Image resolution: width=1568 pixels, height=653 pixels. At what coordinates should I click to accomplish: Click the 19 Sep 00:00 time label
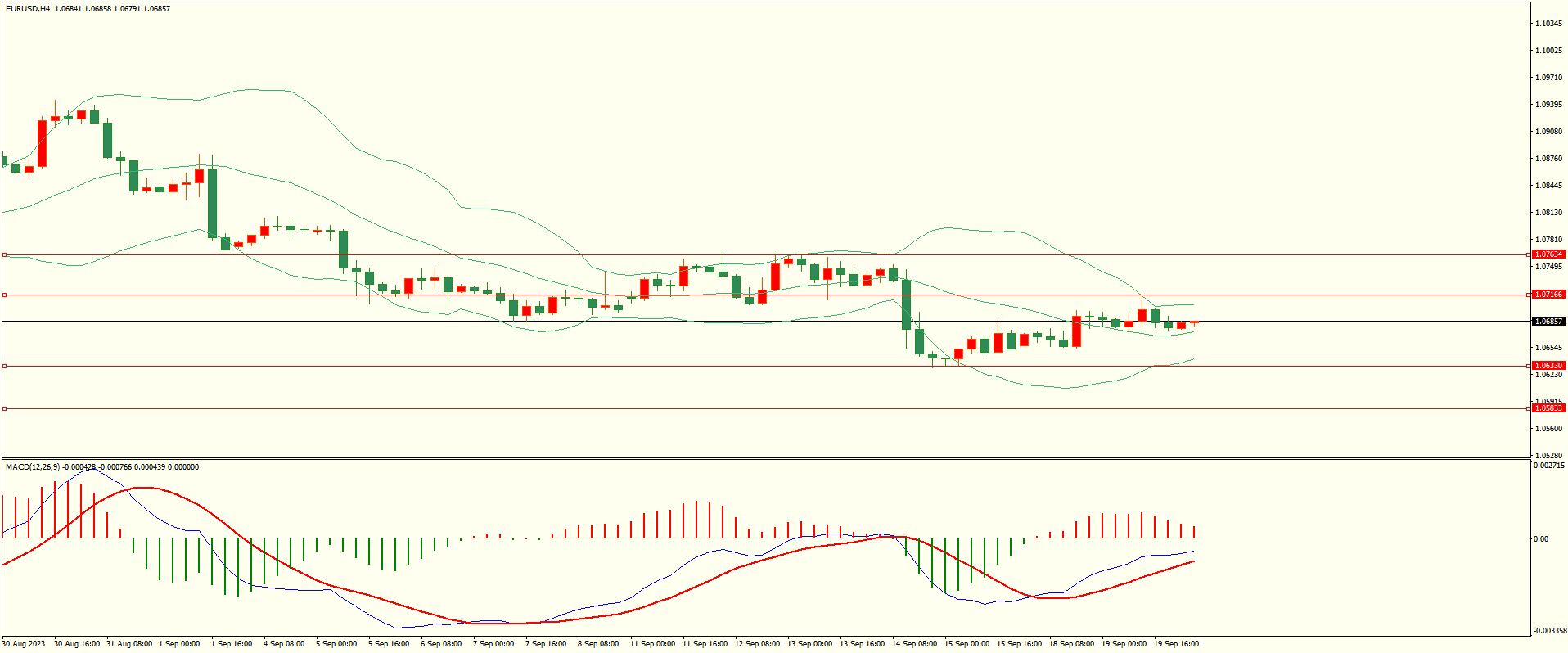point(1124,644)
